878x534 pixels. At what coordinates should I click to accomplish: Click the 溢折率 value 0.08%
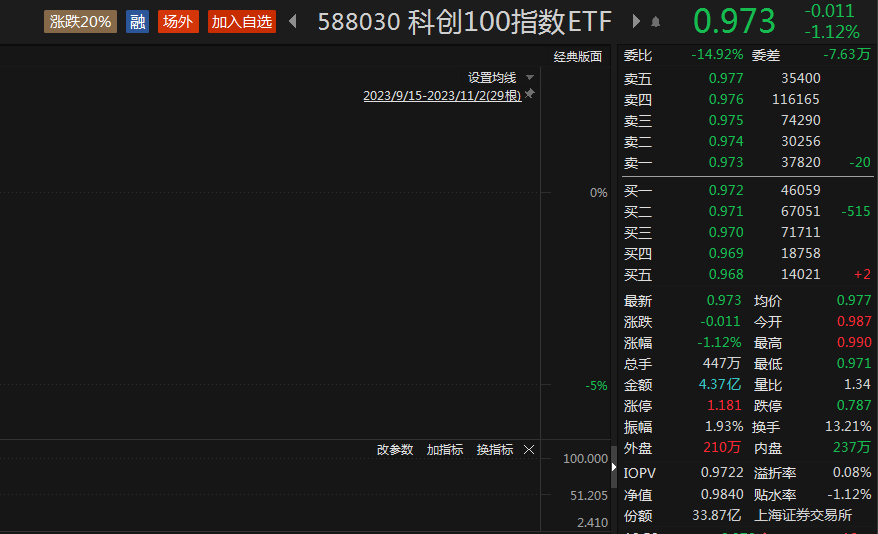pos(852,472)
